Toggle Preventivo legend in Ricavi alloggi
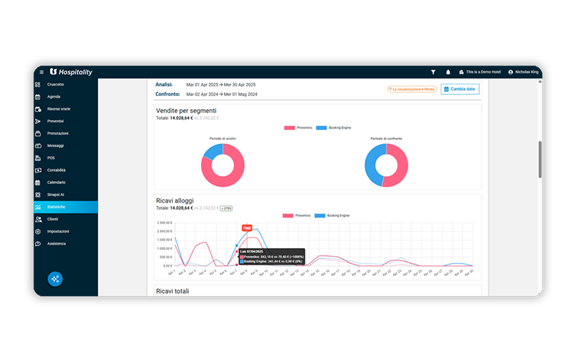The height and width of the screenshot is (362, 576). [296, 216]
